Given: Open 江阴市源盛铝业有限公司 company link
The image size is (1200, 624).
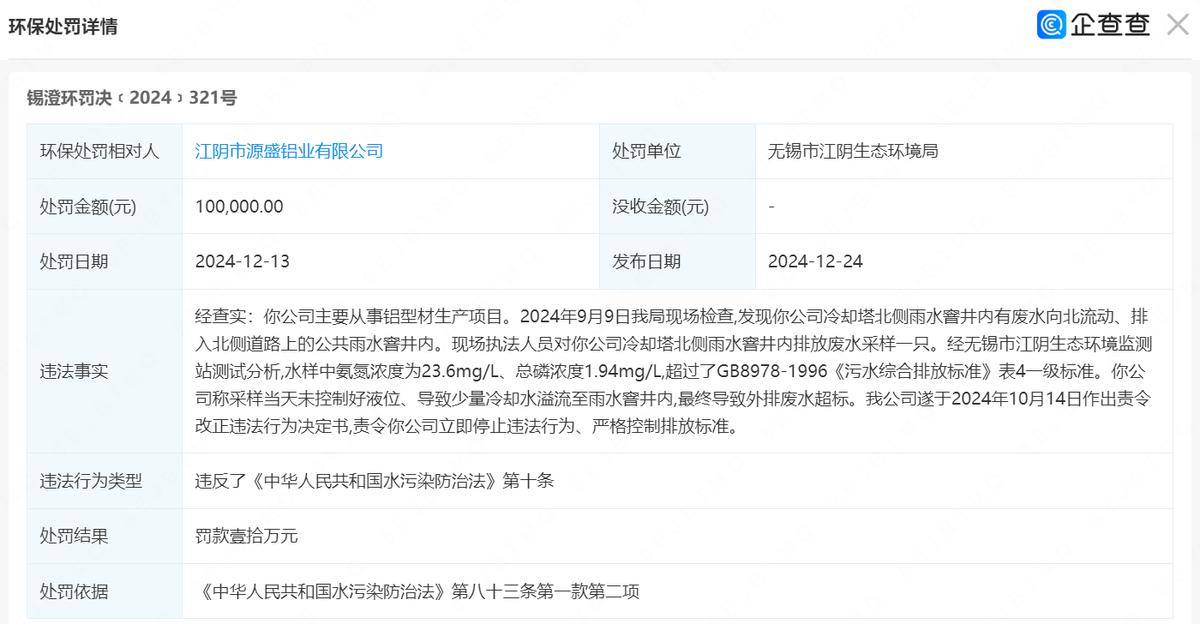Looking at the screenshot, I should (289, 151).
